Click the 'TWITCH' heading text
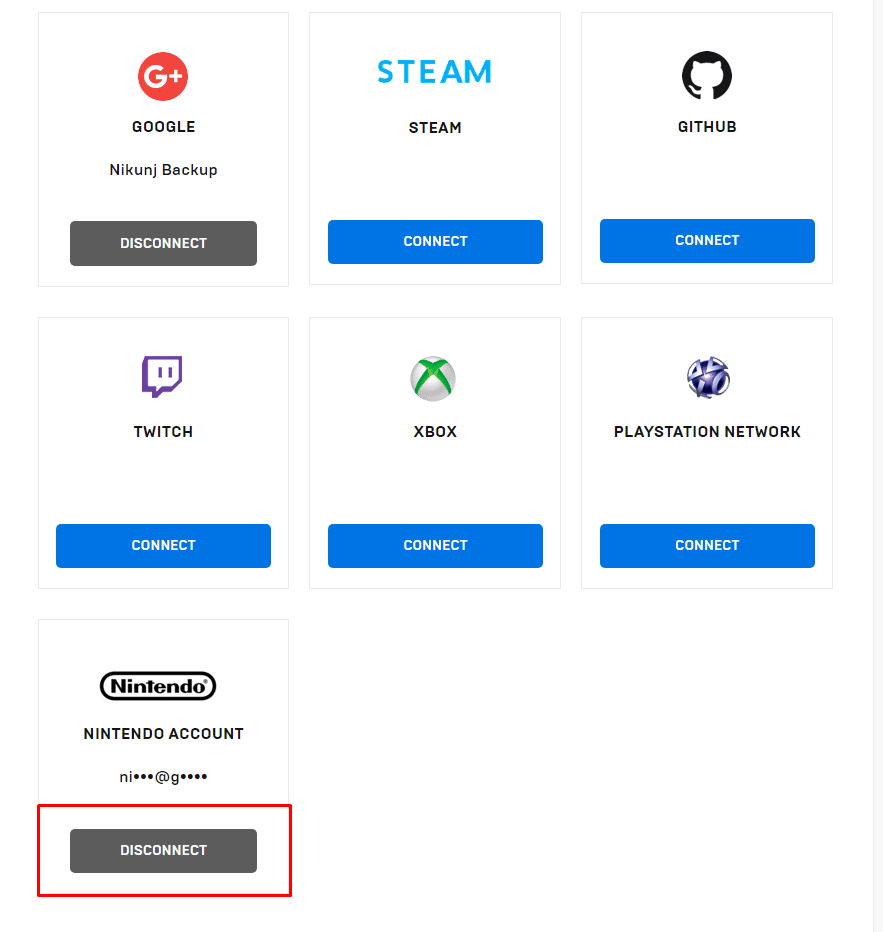This screenshot has width=883, height=932. (163, 432)
